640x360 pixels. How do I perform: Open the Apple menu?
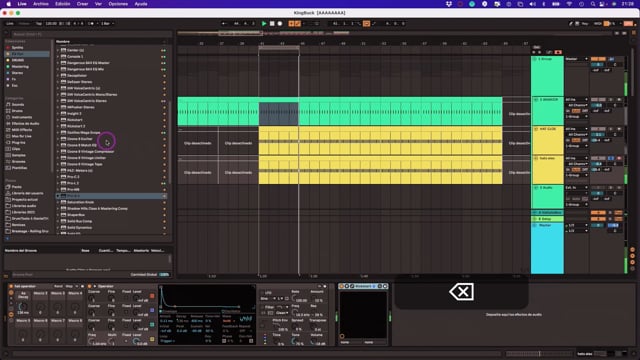9,4
